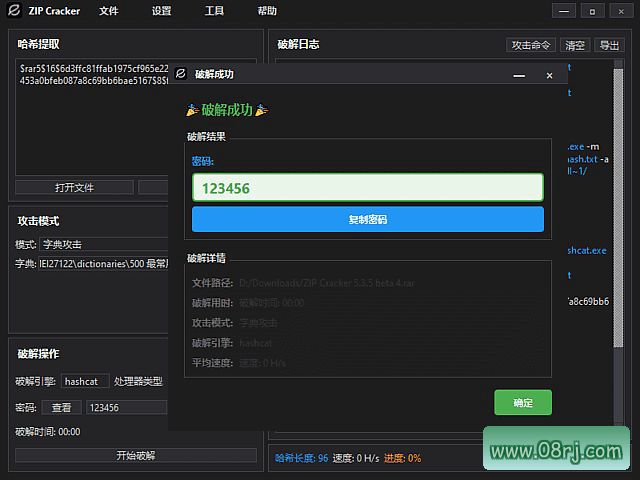Screen dimensions: 640x480
Task: Click the 哈希长度: 96 status text
Action: 301,458
